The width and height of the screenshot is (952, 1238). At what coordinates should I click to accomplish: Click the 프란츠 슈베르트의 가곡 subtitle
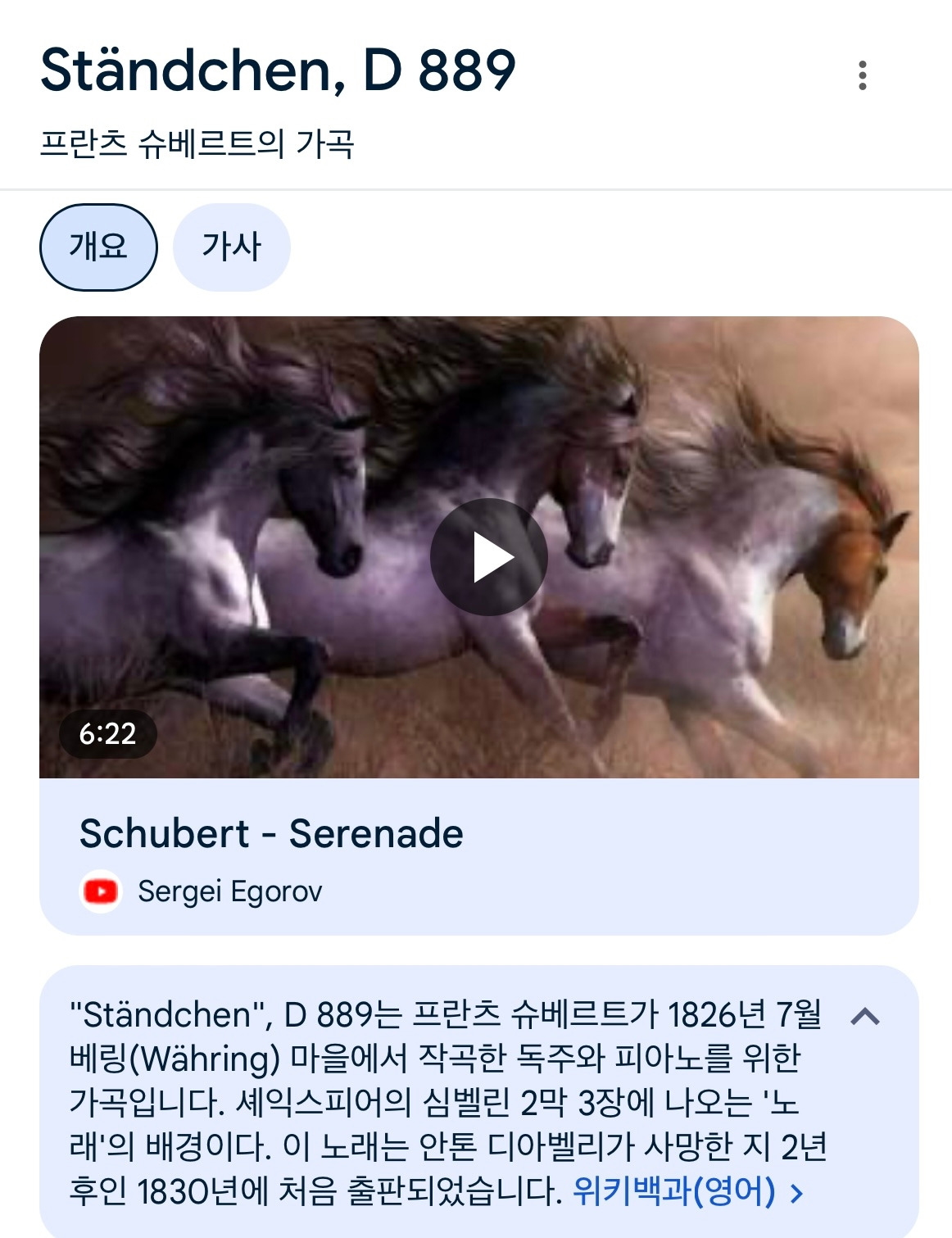point(197,144)
